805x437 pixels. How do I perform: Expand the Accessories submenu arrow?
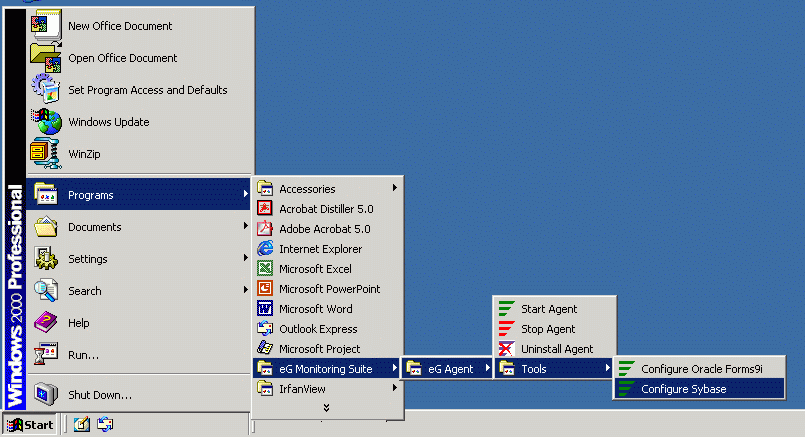coord(394,188)
